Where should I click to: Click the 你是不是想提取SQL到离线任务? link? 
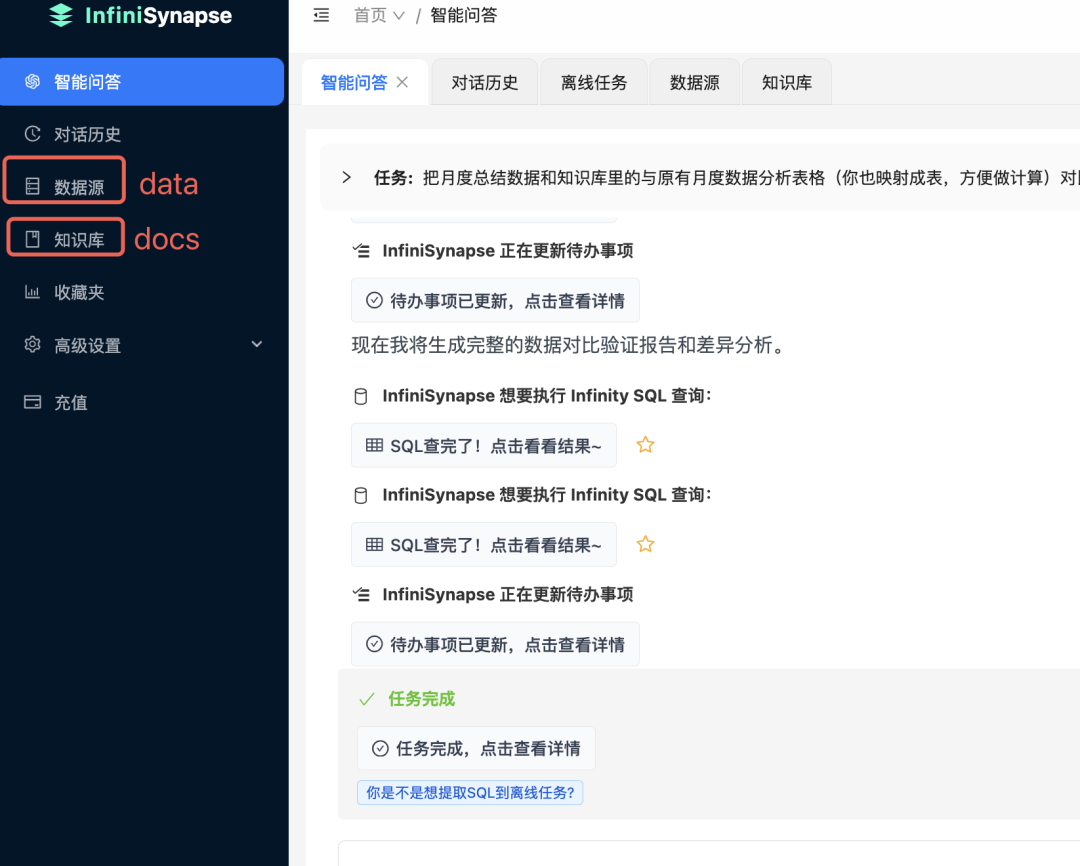tap(470, 792)
